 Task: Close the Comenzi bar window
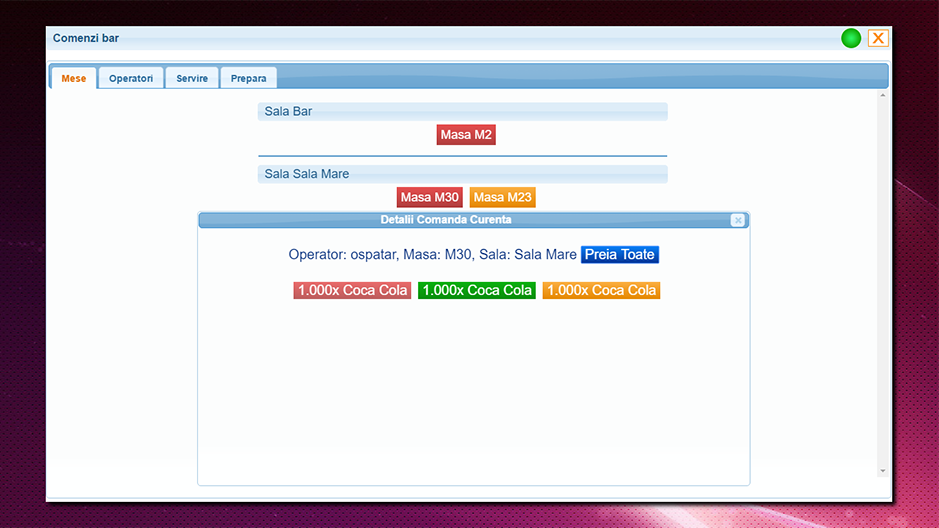[x=878, y=38]
